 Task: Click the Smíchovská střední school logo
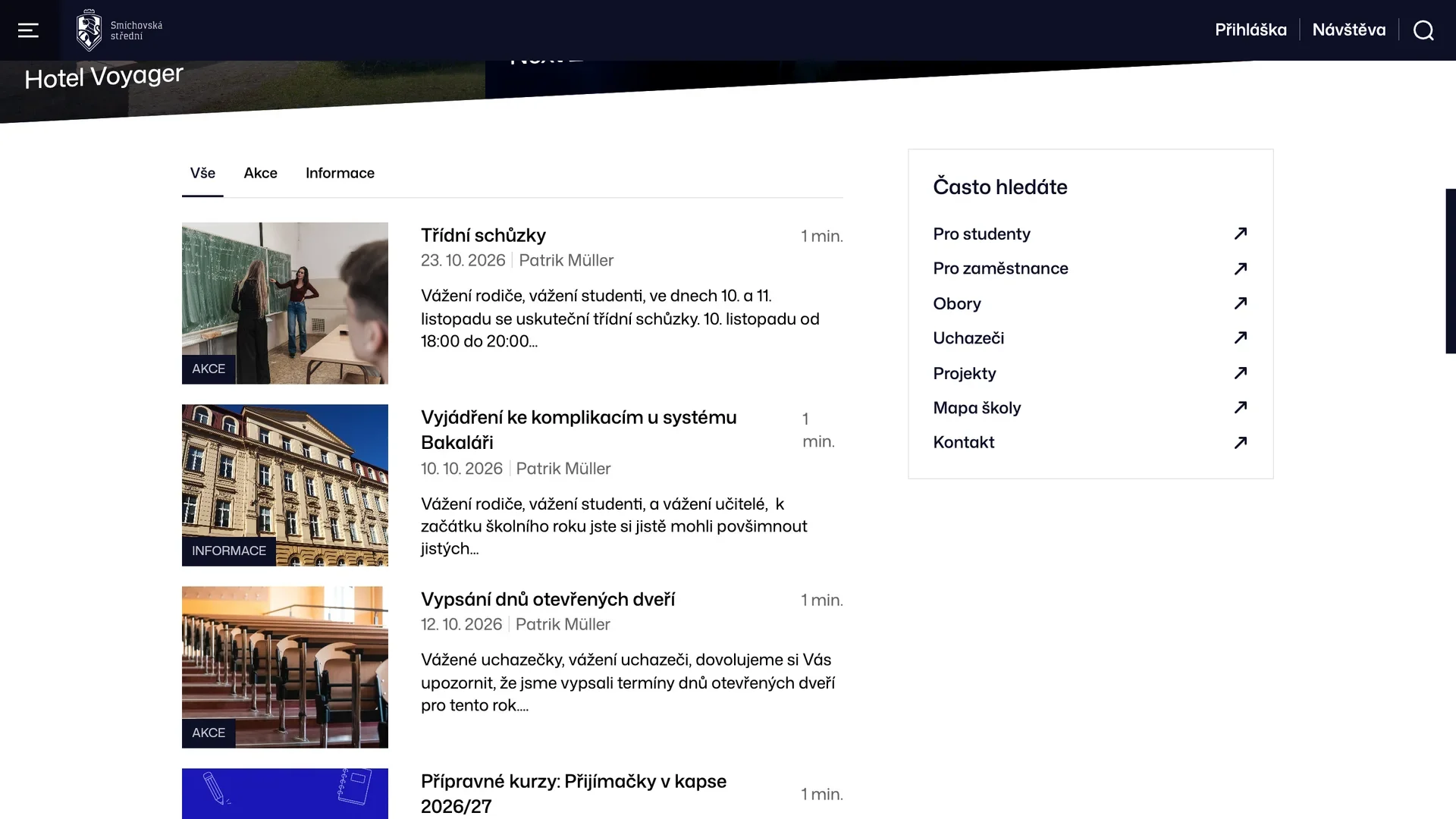pos(119,30)
